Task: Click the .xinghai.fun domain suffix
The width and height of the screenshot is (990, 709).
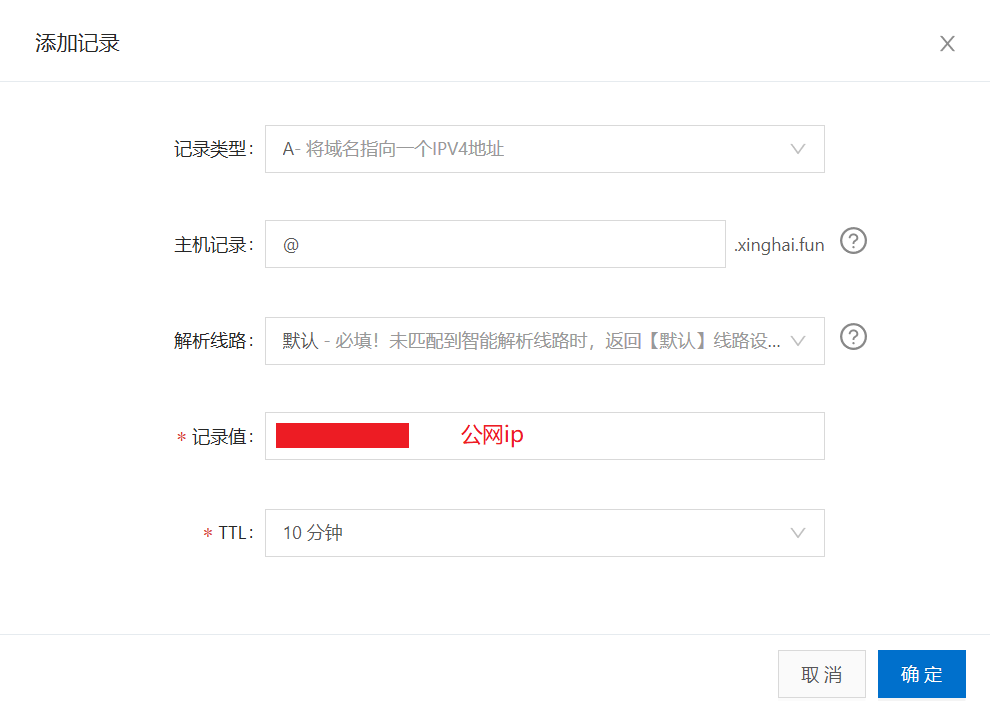Action: (779, 244)
